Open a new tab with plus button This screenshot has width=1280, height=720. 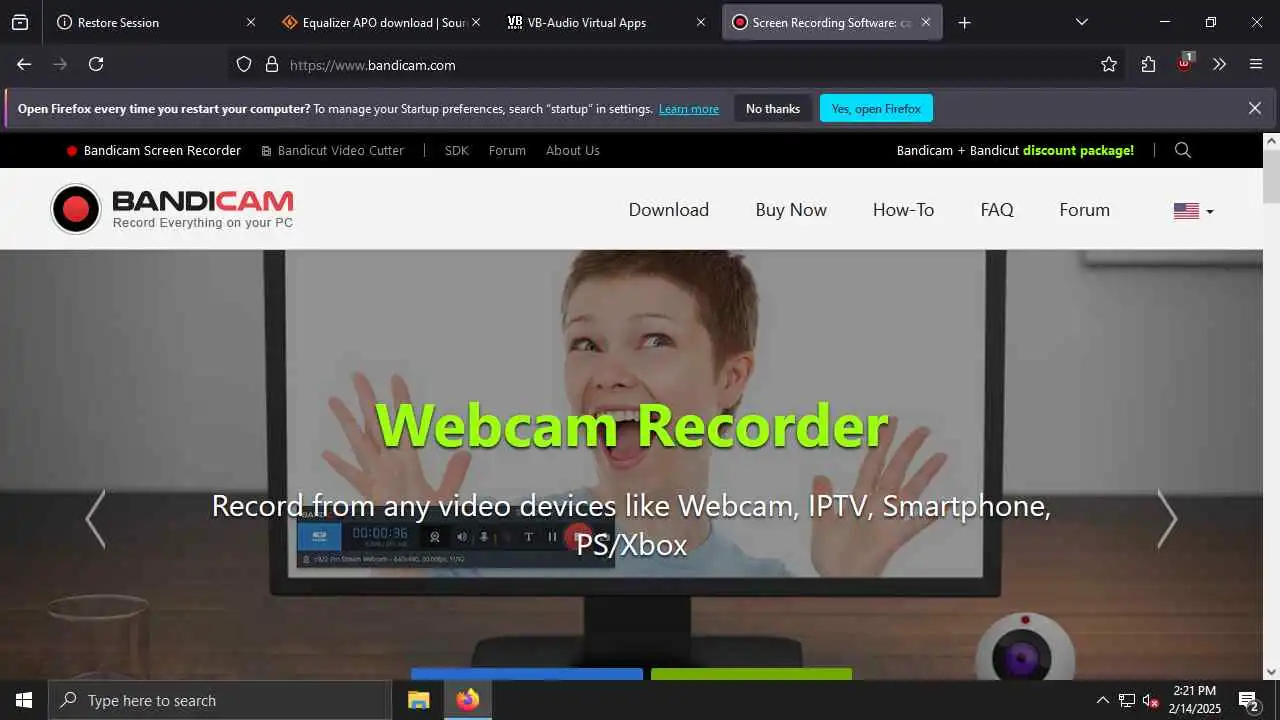coord(964,22)
